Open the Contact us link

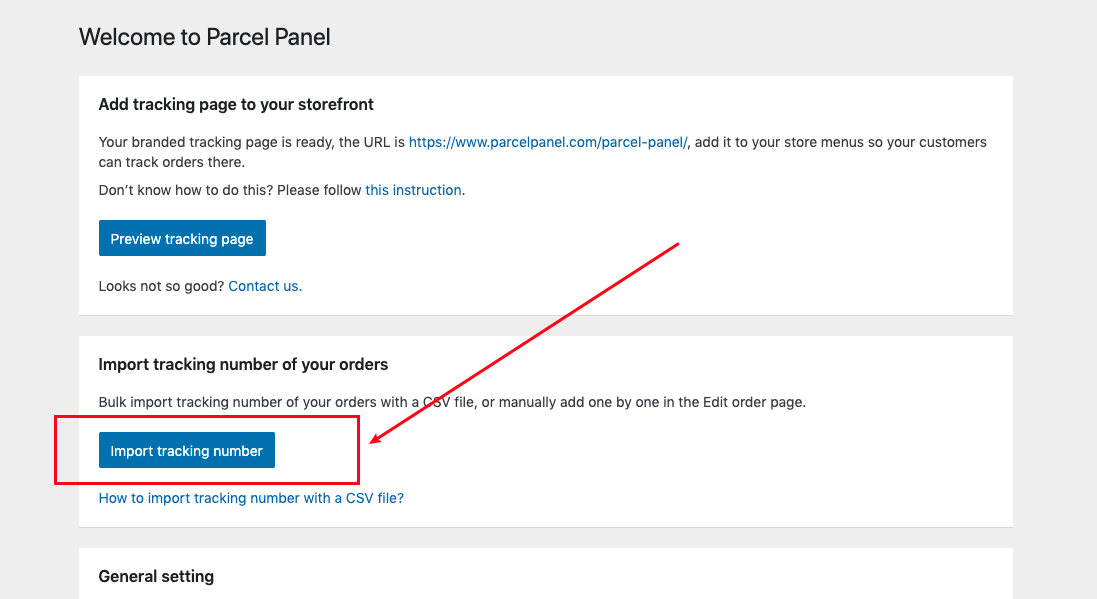coord(265,286)
